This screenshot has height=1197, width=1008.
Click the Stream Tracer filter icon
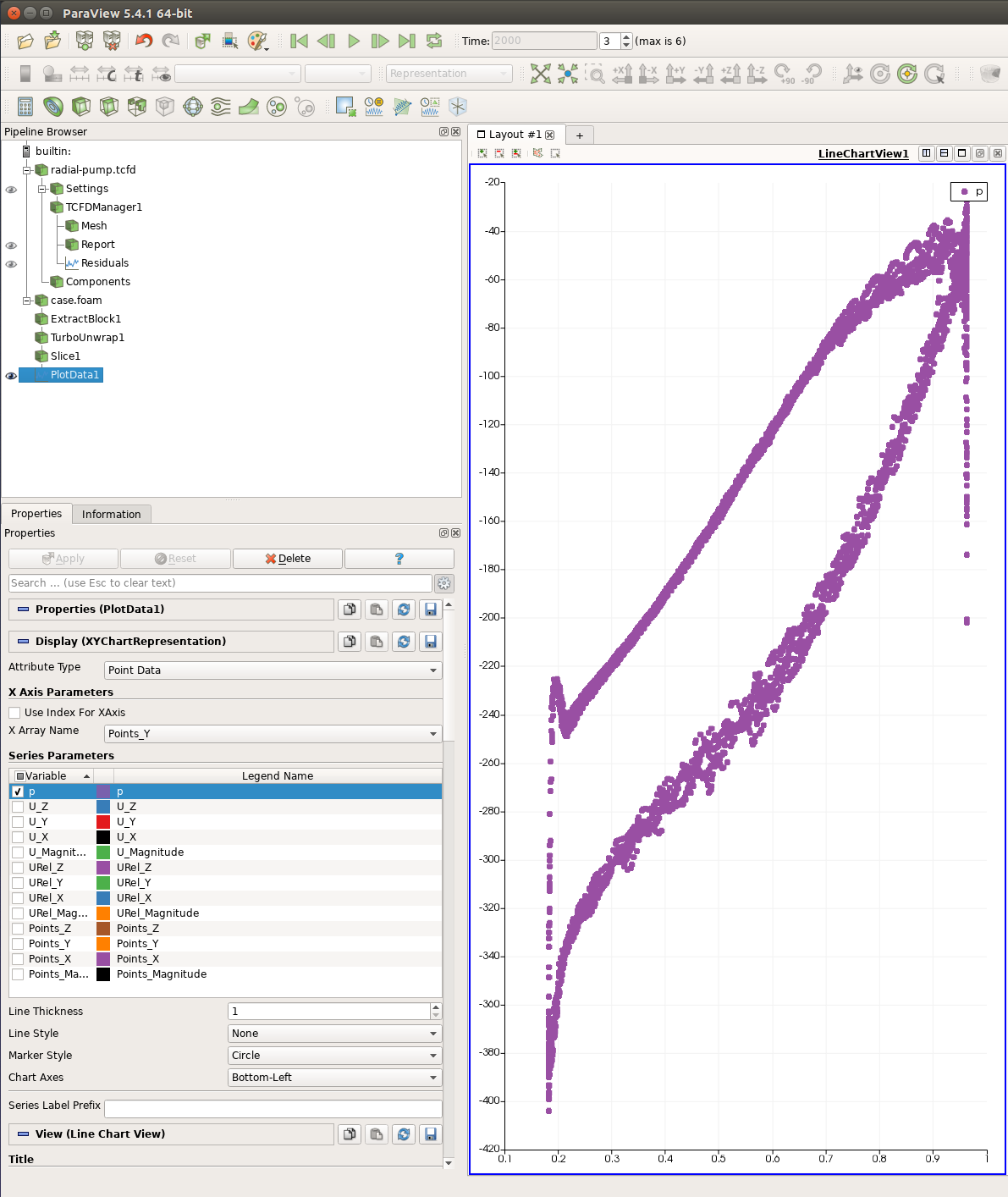pos(221,107)
